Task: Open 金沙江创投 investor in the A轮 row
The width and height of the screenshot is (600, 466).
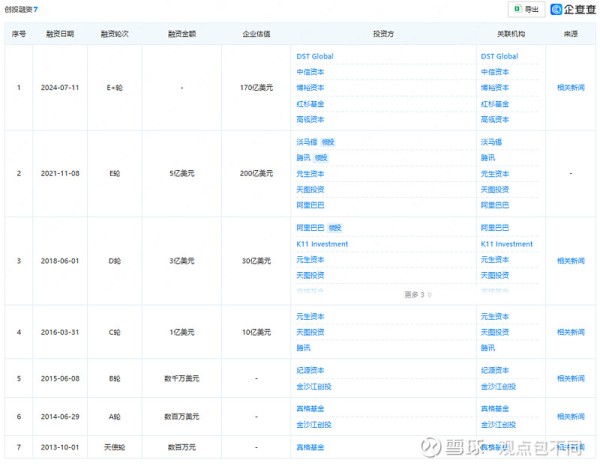Action: pos(313,425)
